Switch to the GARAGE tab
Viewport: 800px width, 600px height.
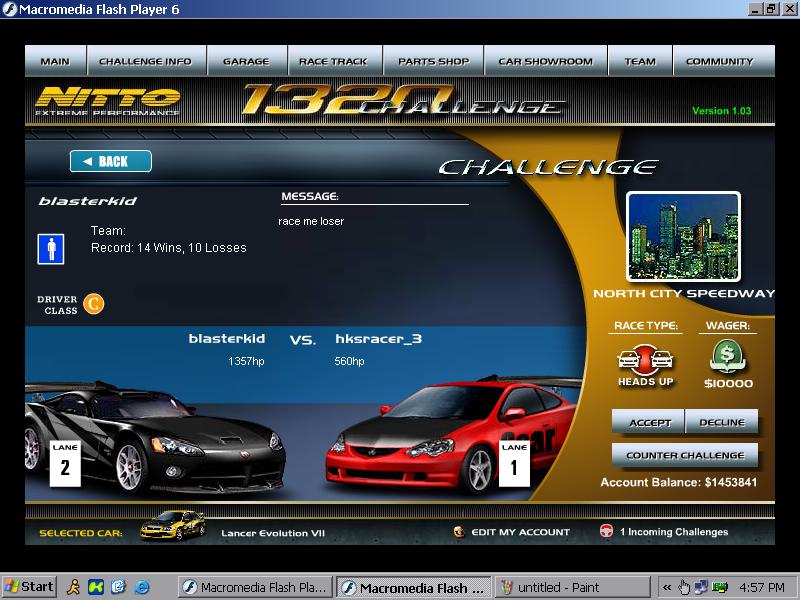point(247,61)
